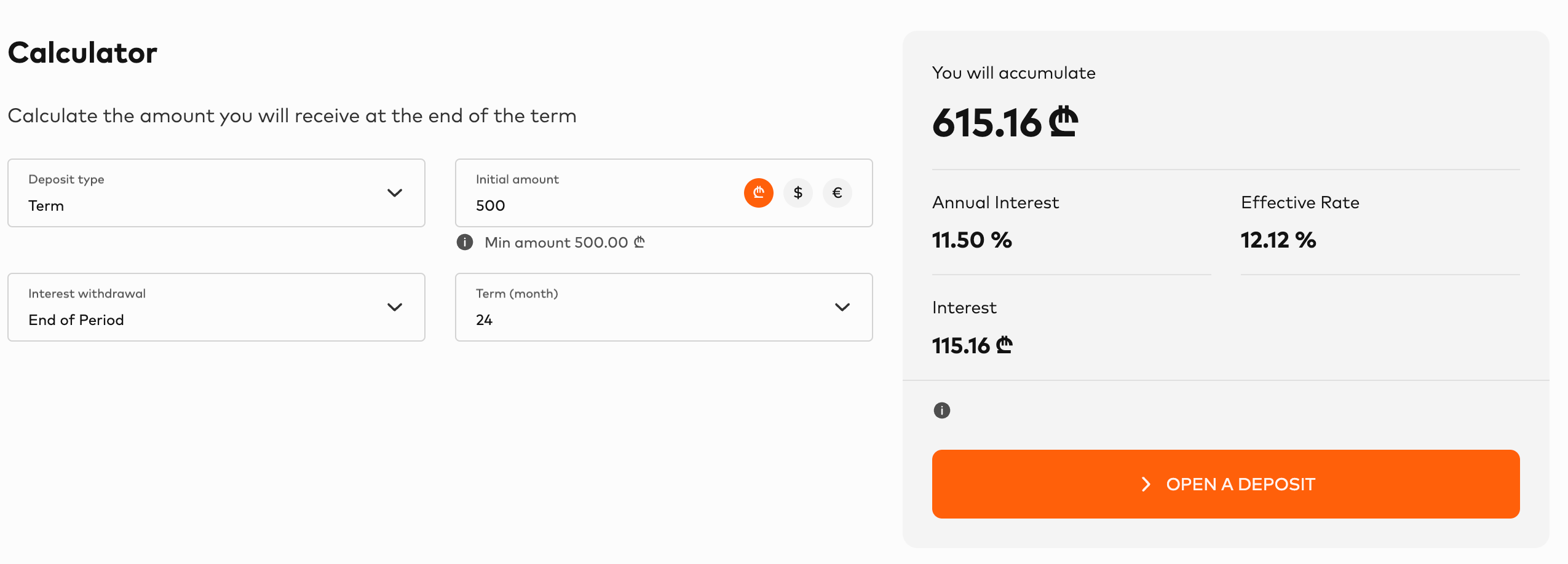Click the Effective Rate 12.12 % value
The height and width of the screenshot is (564, 1568).
(x=1278, y=240)
